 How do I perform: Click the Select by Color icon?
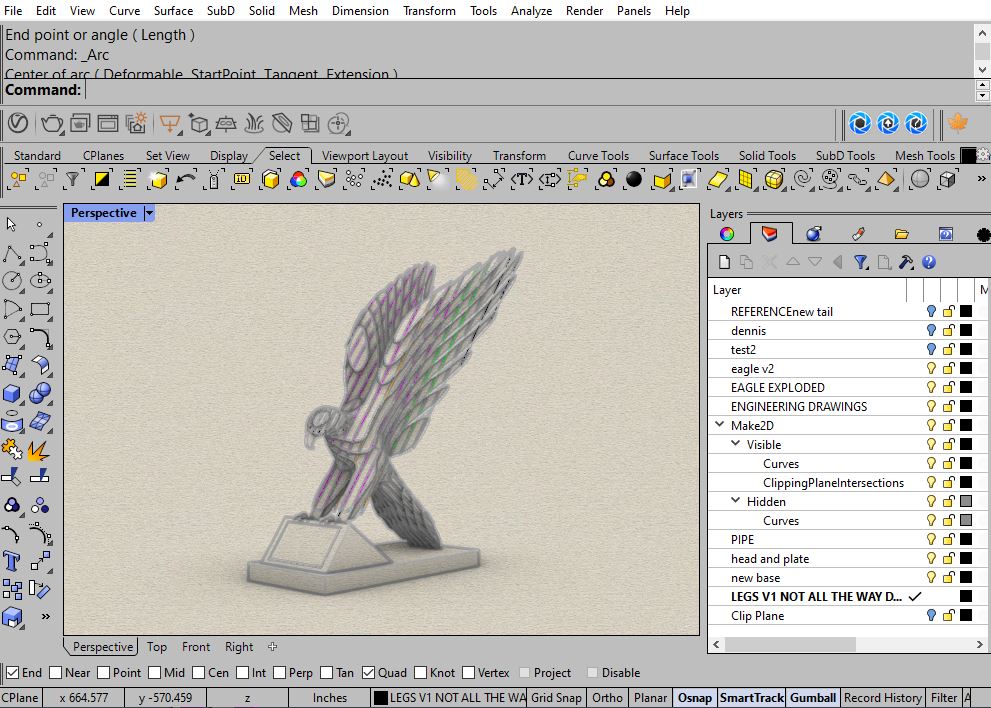tap(298, 180)
